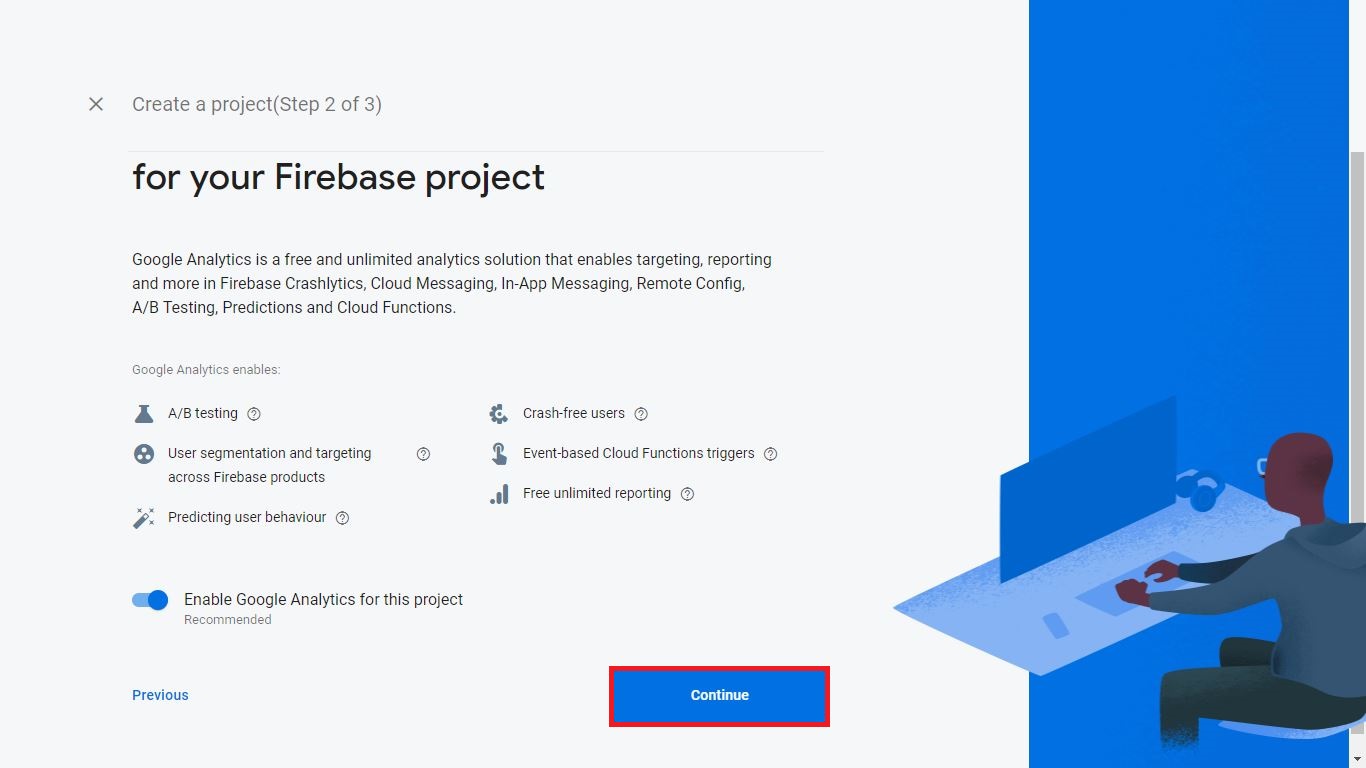Click the 'Enable Google Analytics for this project' label

click(x=323, y=599)
